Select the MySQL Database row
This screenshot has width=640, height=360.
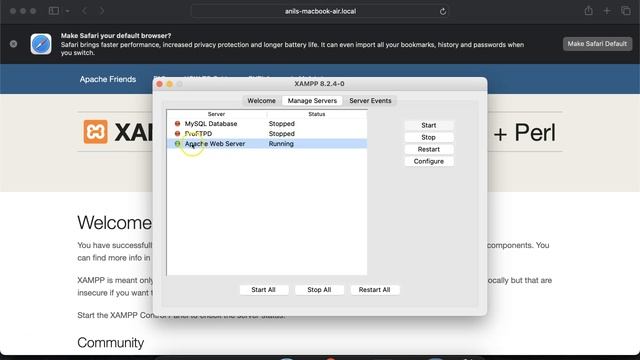tap(267, 124)
